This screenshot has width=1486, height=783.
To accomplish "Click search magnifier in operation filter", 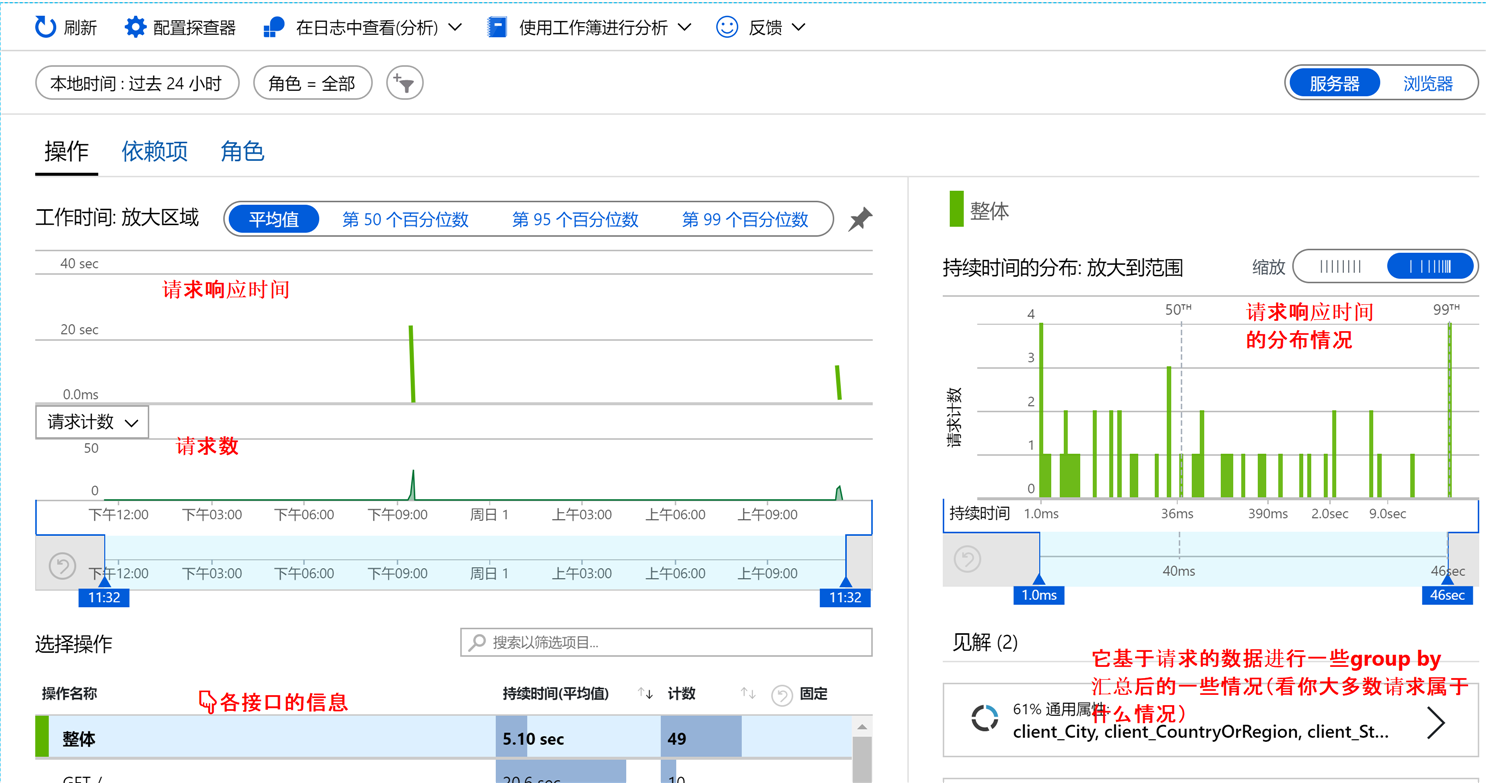I will click(x=478, y=642).
